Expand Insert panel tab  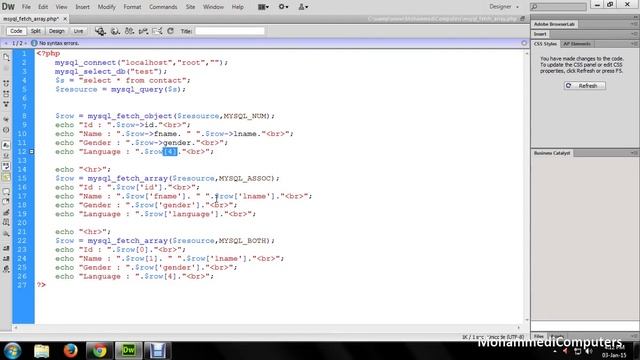pyautogui.click(x=540, y=34)
